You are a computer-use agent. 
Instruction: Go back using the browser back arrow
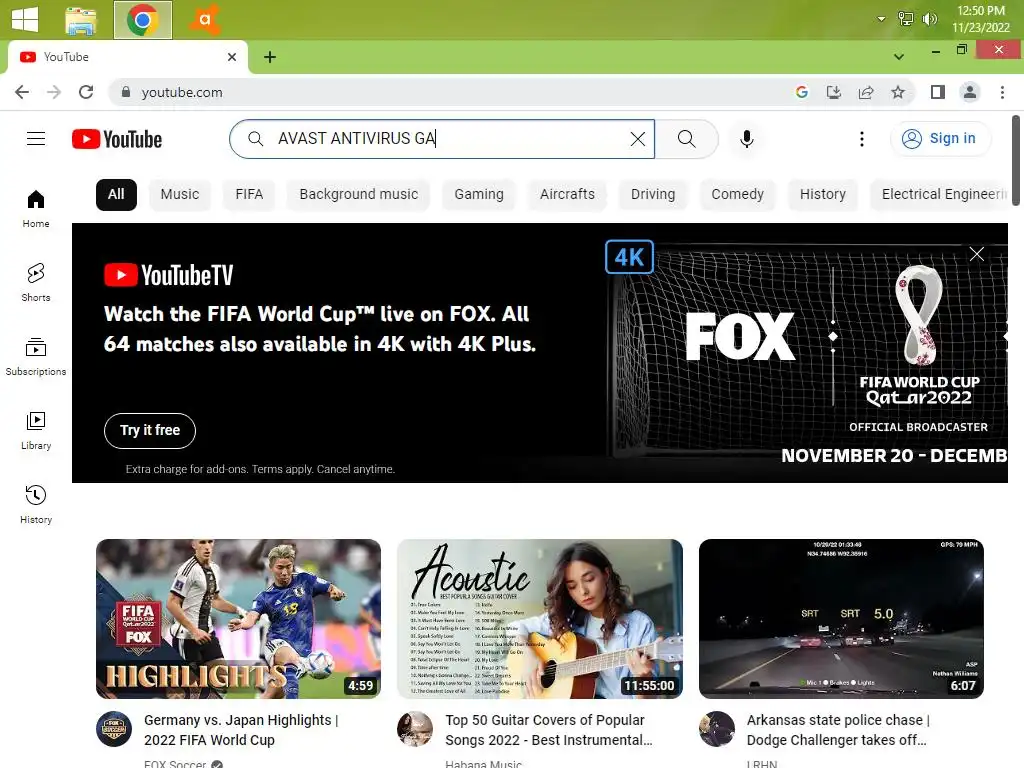click(x=22, y=92)
